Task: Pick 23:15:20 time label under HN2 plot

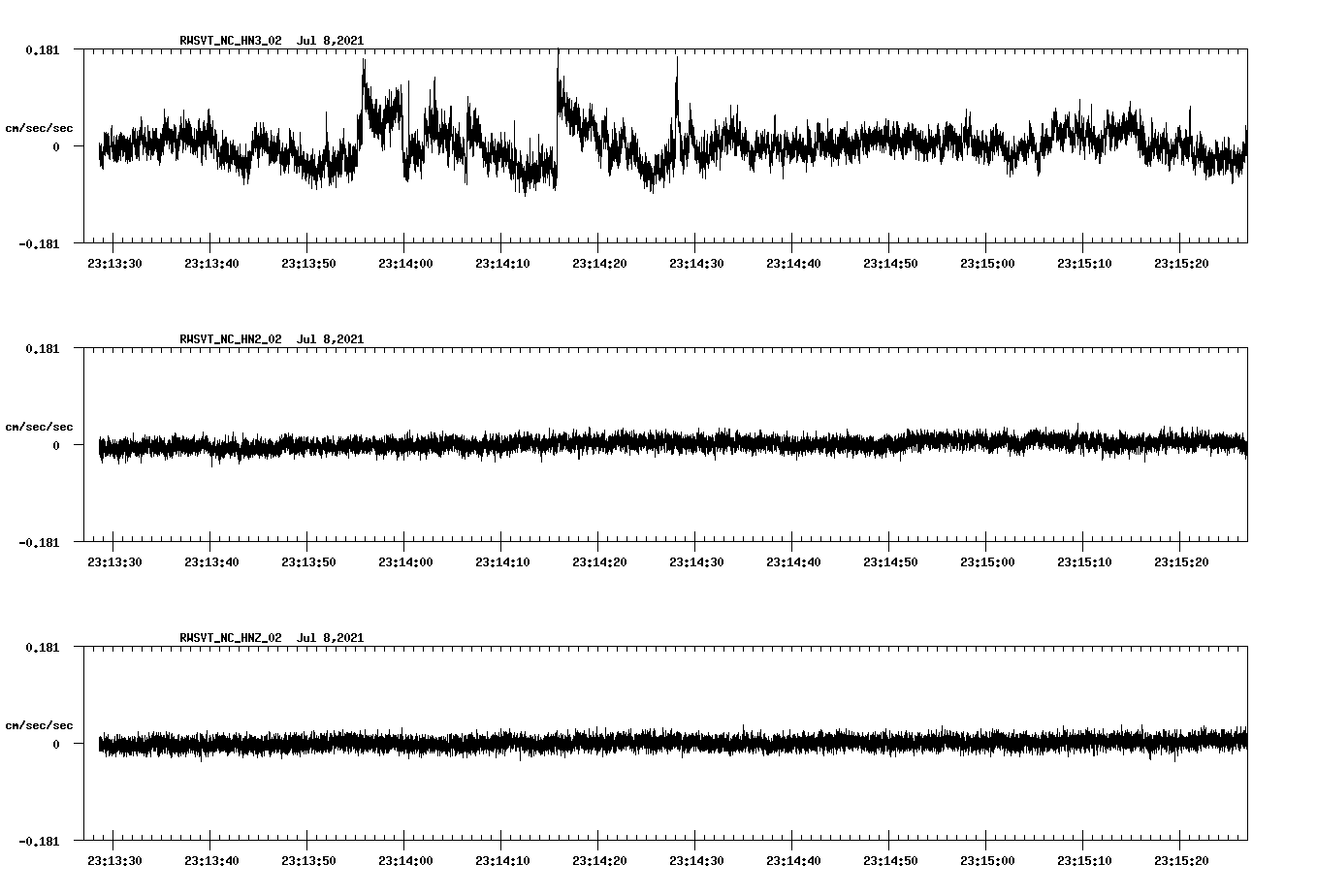Action: pos(1181,562)
